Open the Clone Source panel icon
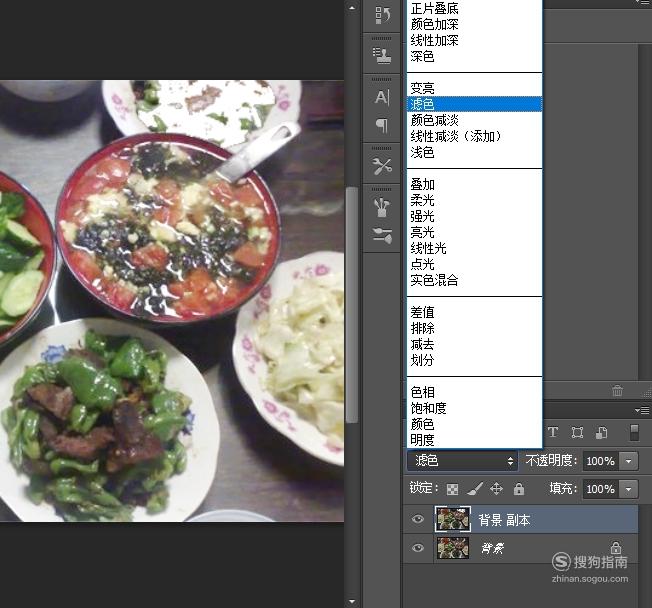This screenshot has width=652, height=608. [382, 55]
